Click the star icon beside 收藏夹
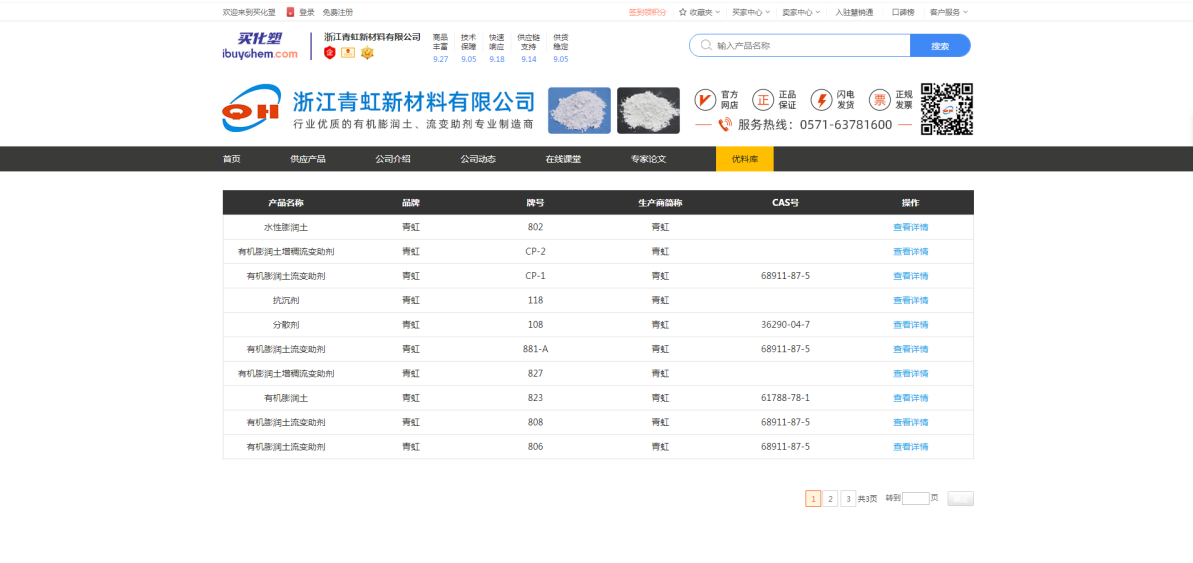Viewport: 1193px width, 563px height. pos(682,12)
